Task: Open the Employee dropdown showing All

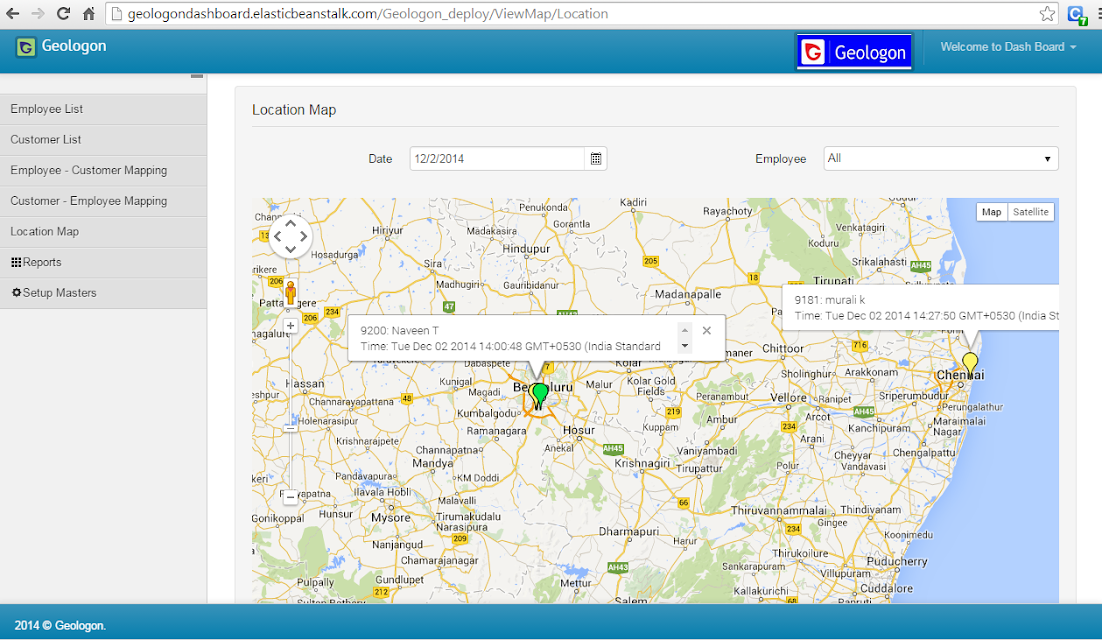Action: pos(941,159)
